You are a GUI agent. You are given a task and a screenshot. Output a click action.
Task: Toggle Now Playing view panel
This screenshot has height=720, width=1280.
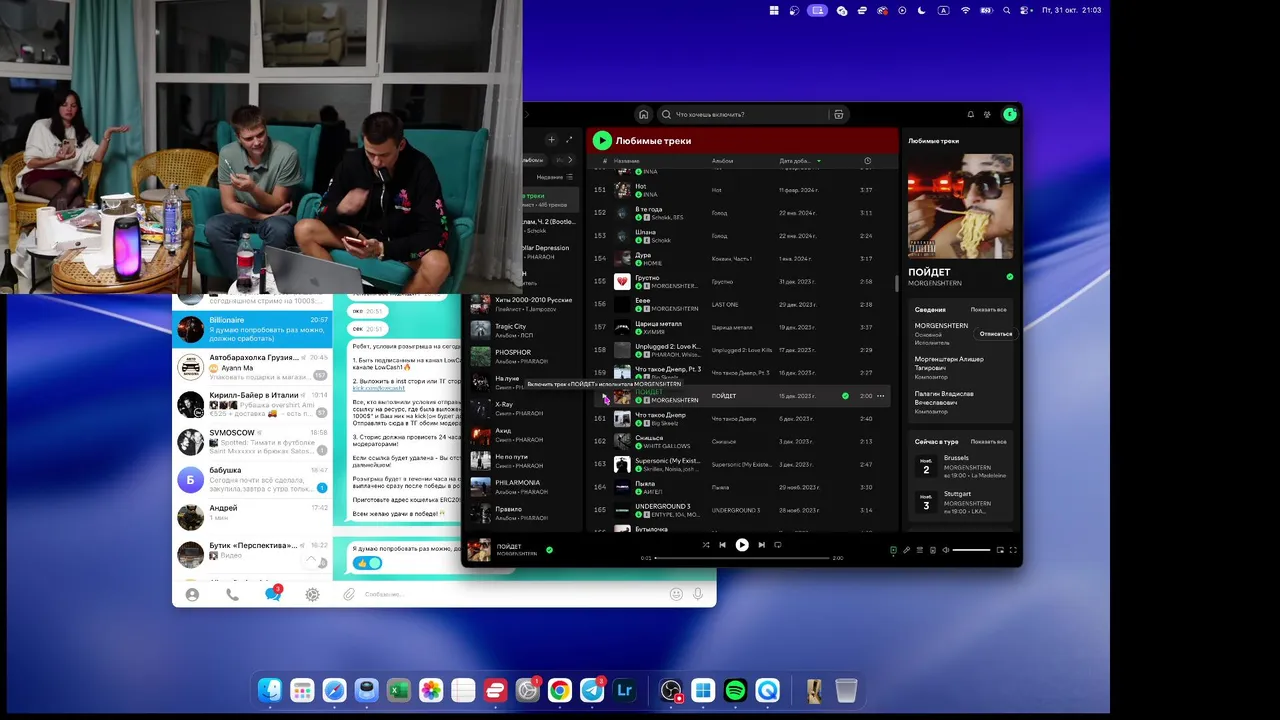pos(893,550)
